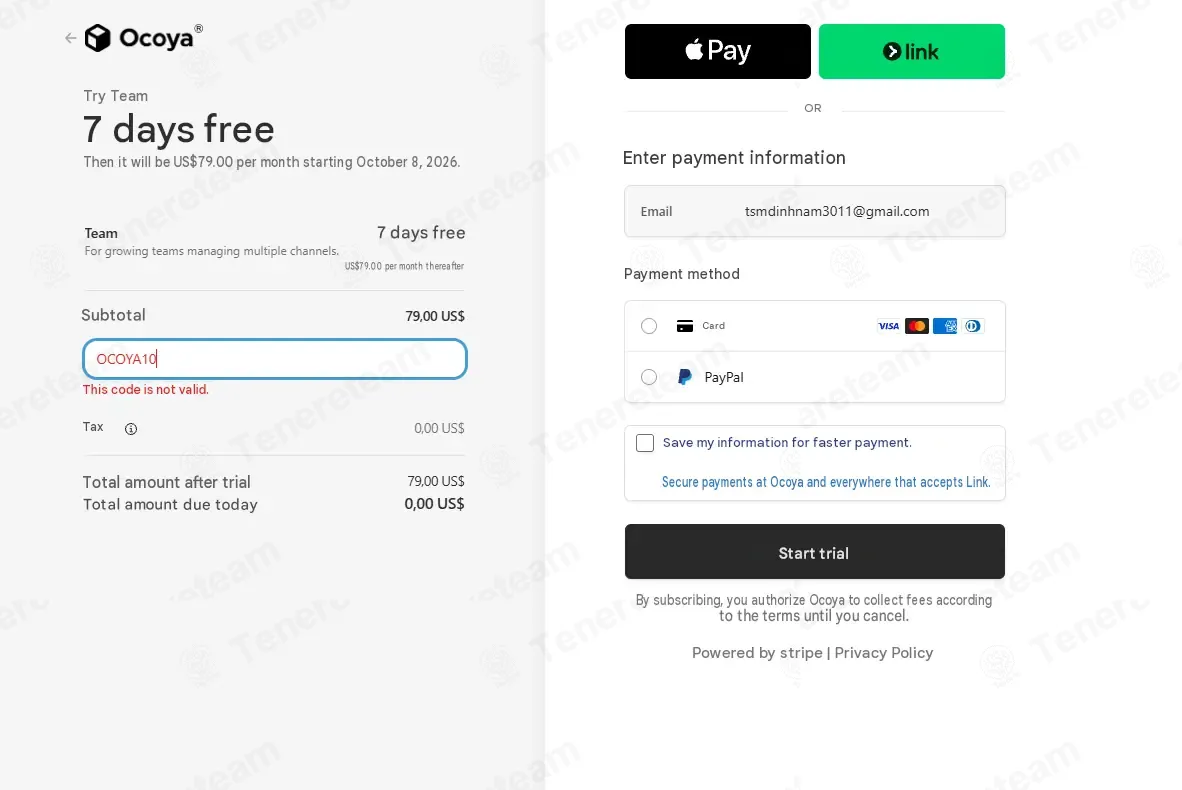Pay with the Apple Pay button
This screenshot has height=790, width=1182.
[718, 51]
